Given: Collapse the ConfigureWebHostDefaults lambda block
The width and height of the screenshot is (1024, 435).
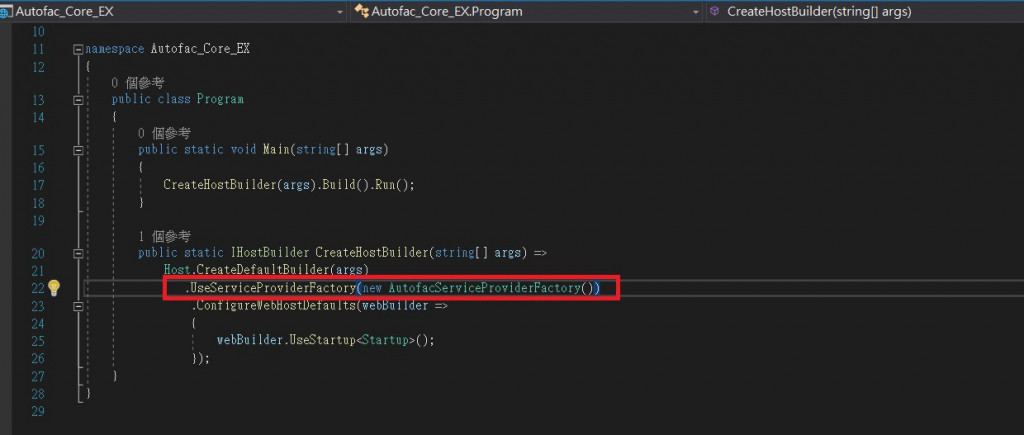Looking at the screenshot, I should click(x=78, y=306).
